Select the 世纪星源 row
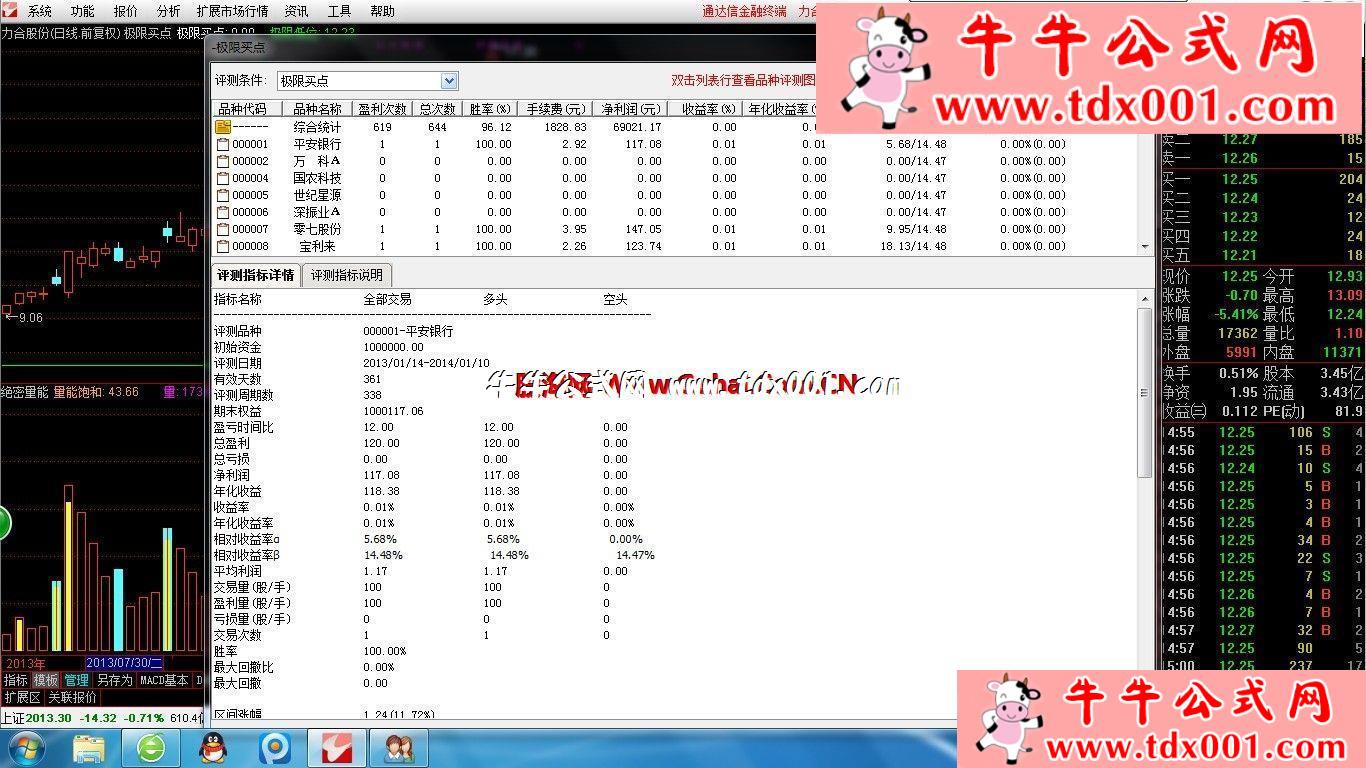This screenshot has height=768, width=1366. 675,195
